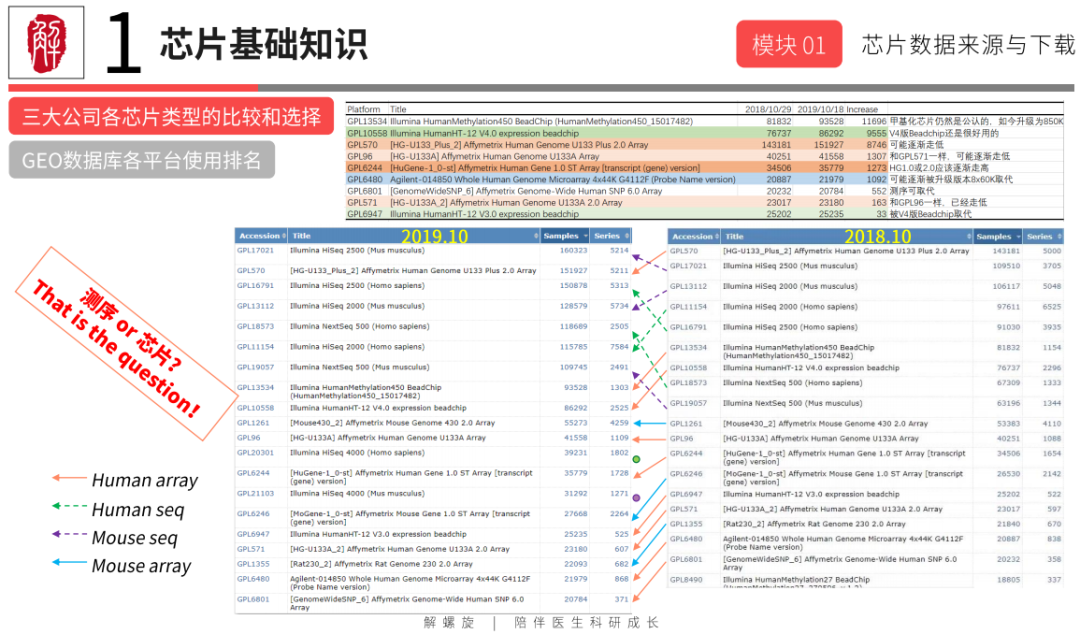Select the 三大公司各芯片类型的比较和选择 red banner
This screenshot has width=1080, height=634.
(x=171, y=116)
